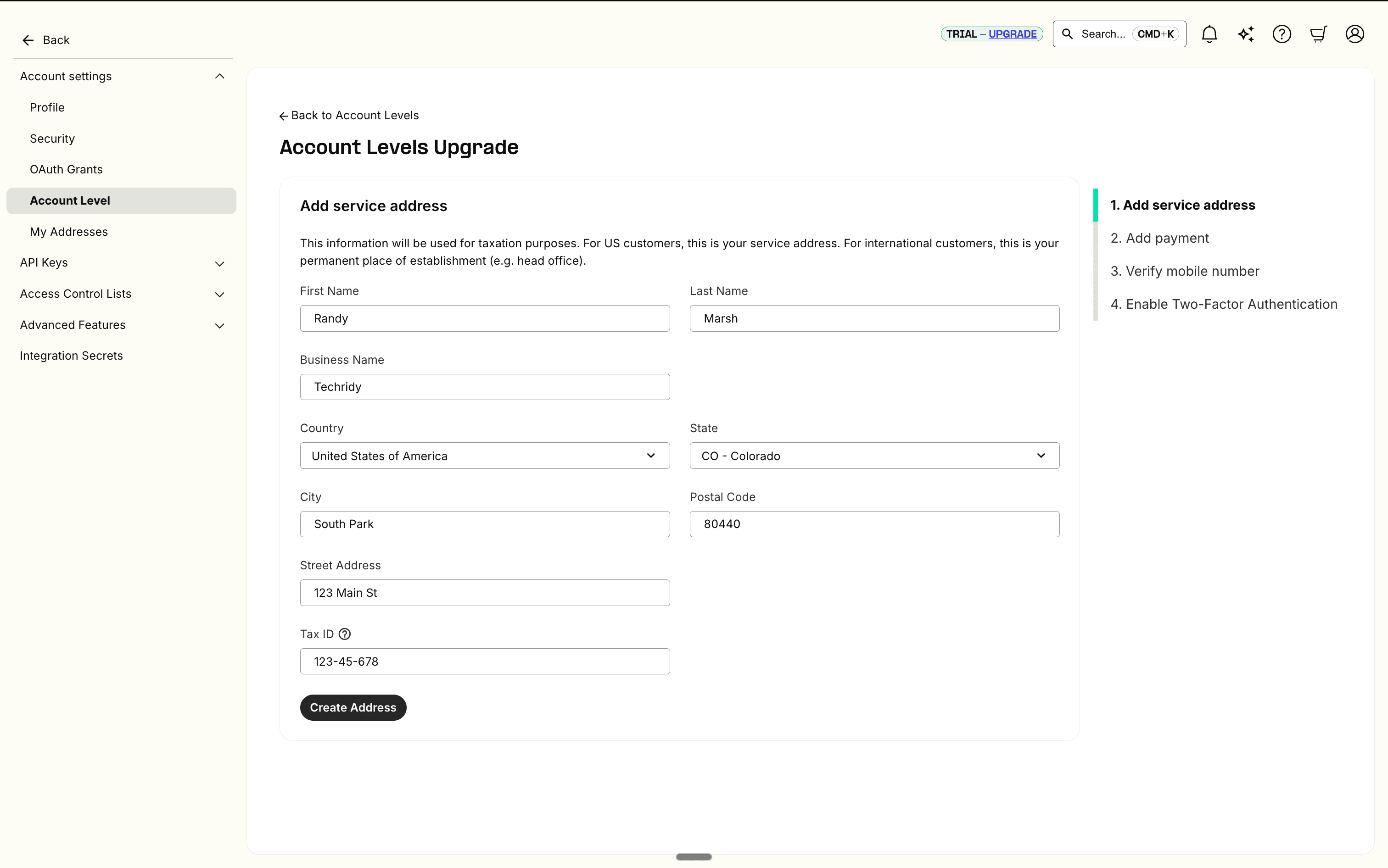
Task: Click the UPGRADE link in the trial badge
Action: coord(1013,34)
